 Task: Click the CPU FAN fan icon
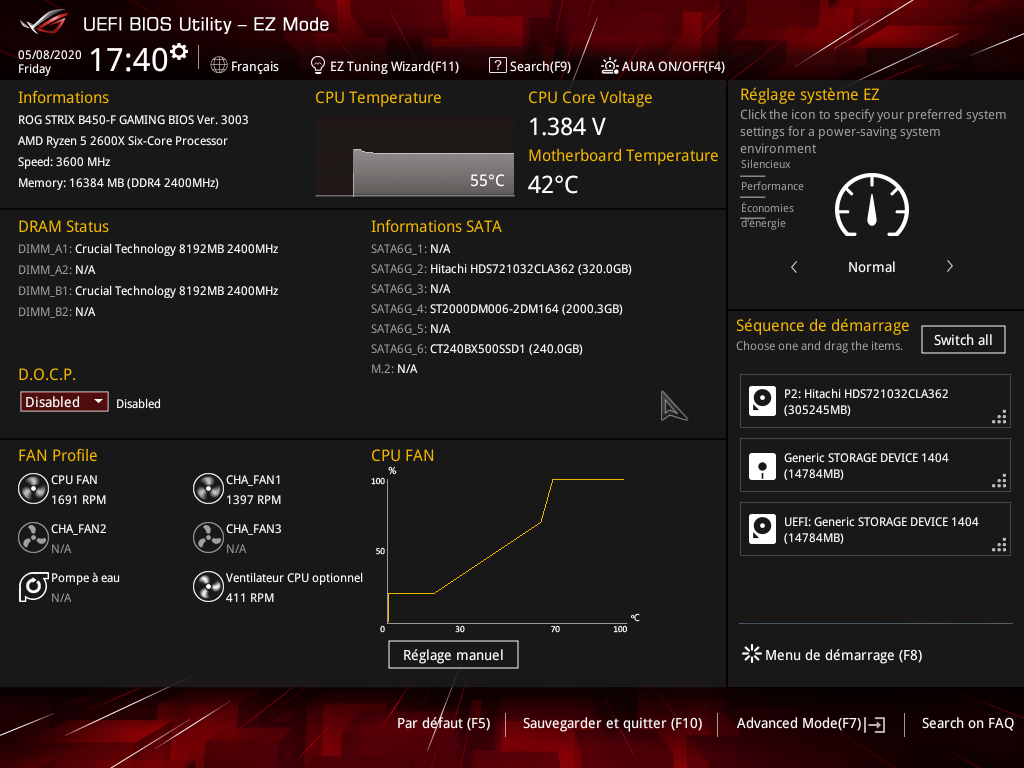(33, 489)
